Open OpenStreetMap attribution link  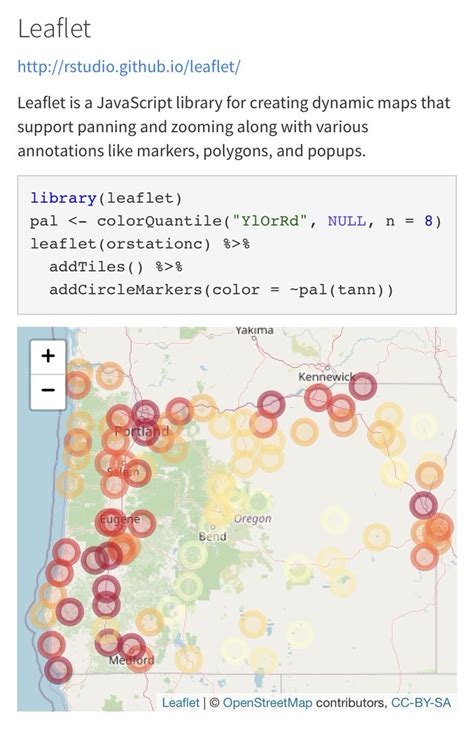pyautogui.click(x=268, y=702)
